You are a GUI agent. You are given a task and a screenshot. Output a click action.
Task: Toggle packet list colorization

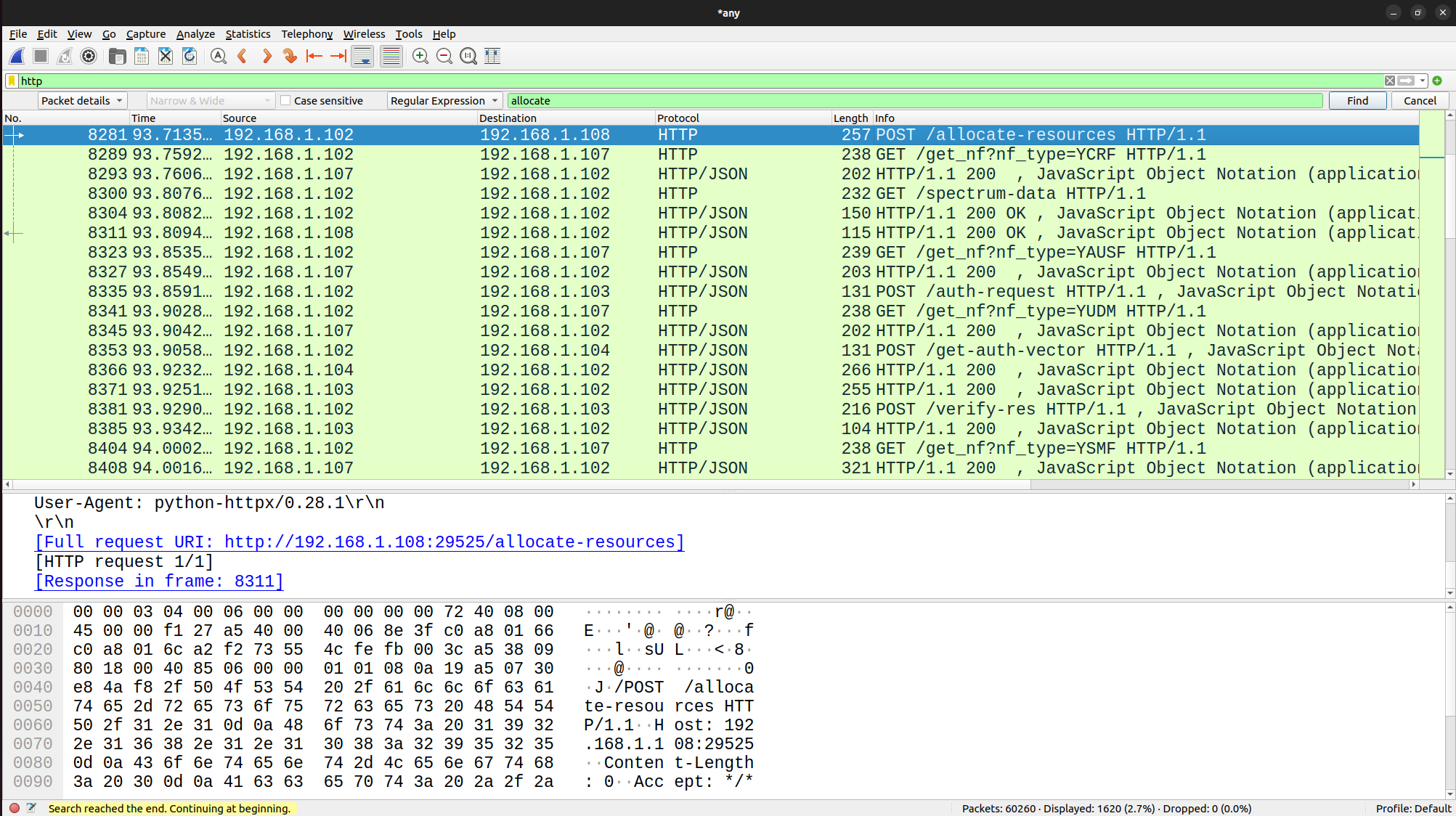point(391,56)
